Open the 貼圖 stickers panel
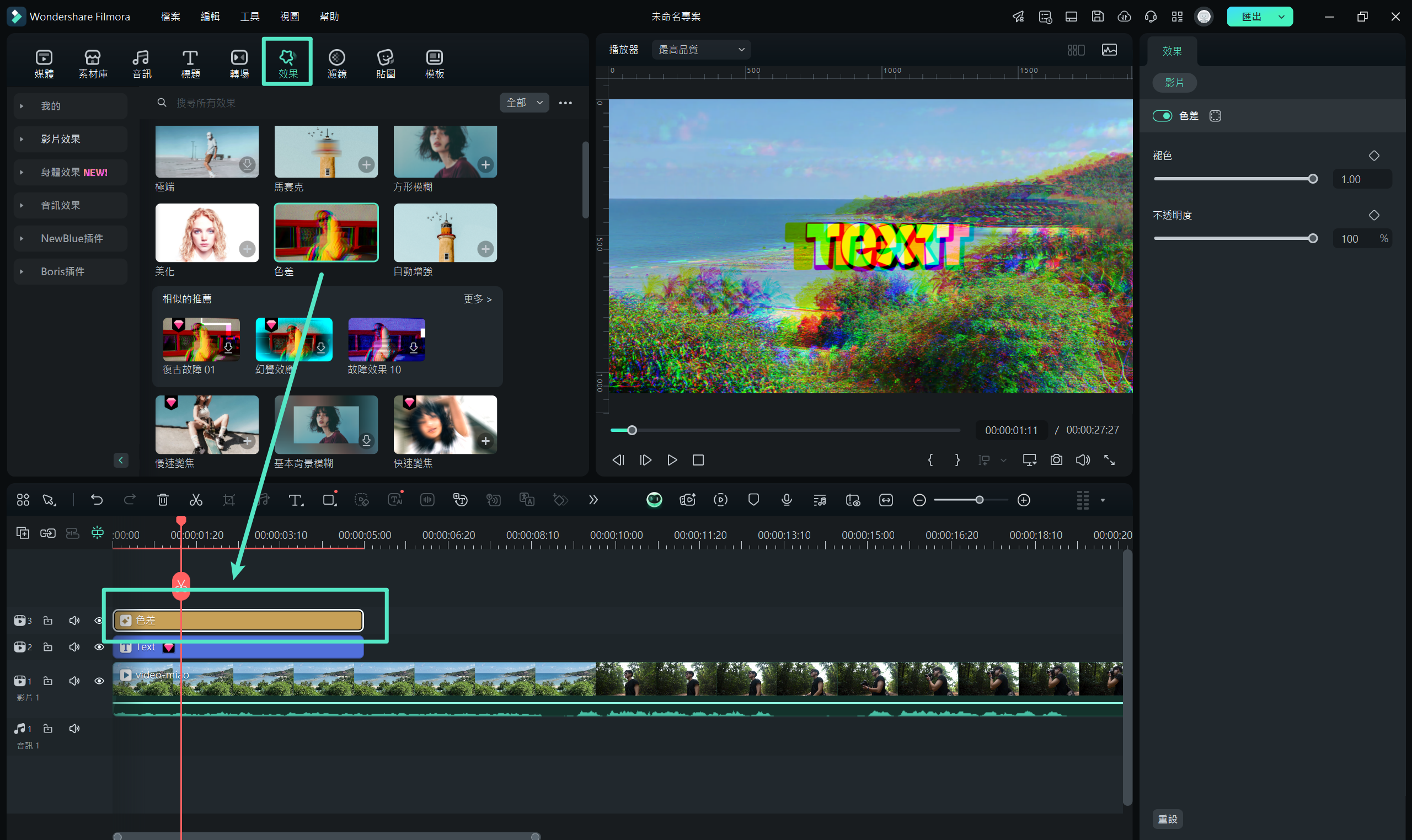1412x840 pixels. pos(386,64)
